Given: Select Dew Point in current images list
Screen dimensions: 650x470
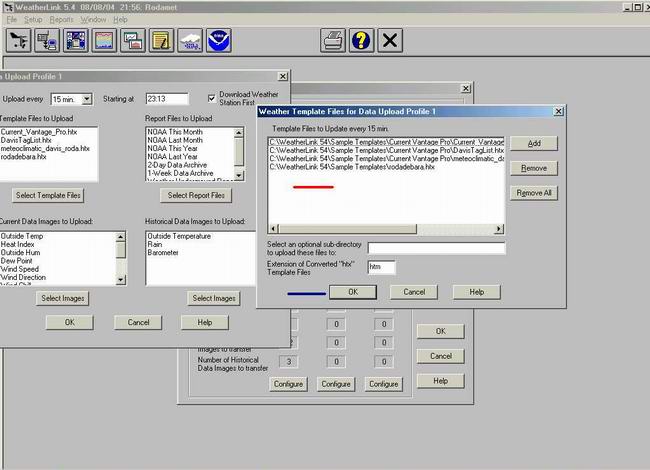Looking at the screenshot, I should [17, 262].
